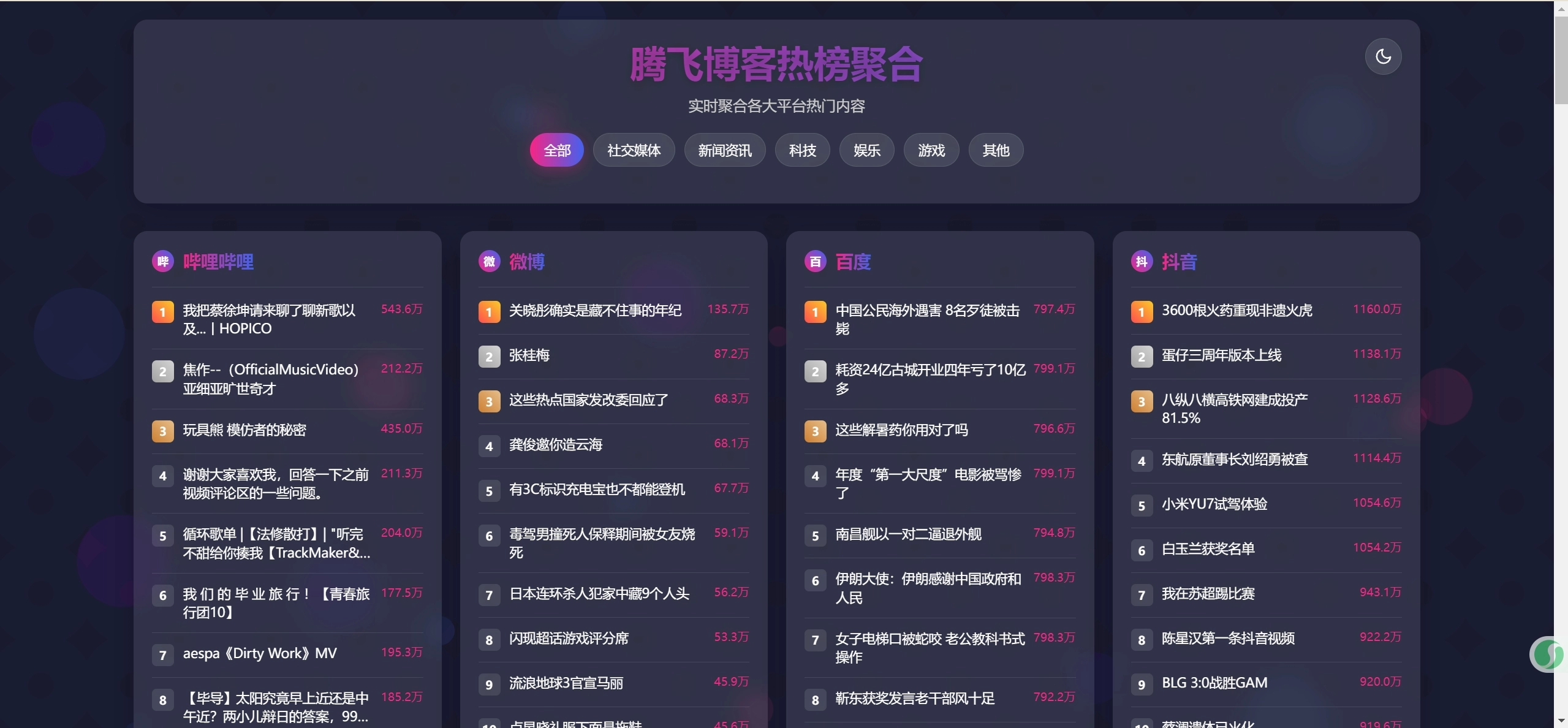Click the Weibo platform round icon
The height and width of the screenshot is (728, 1568).
(489, 262)
